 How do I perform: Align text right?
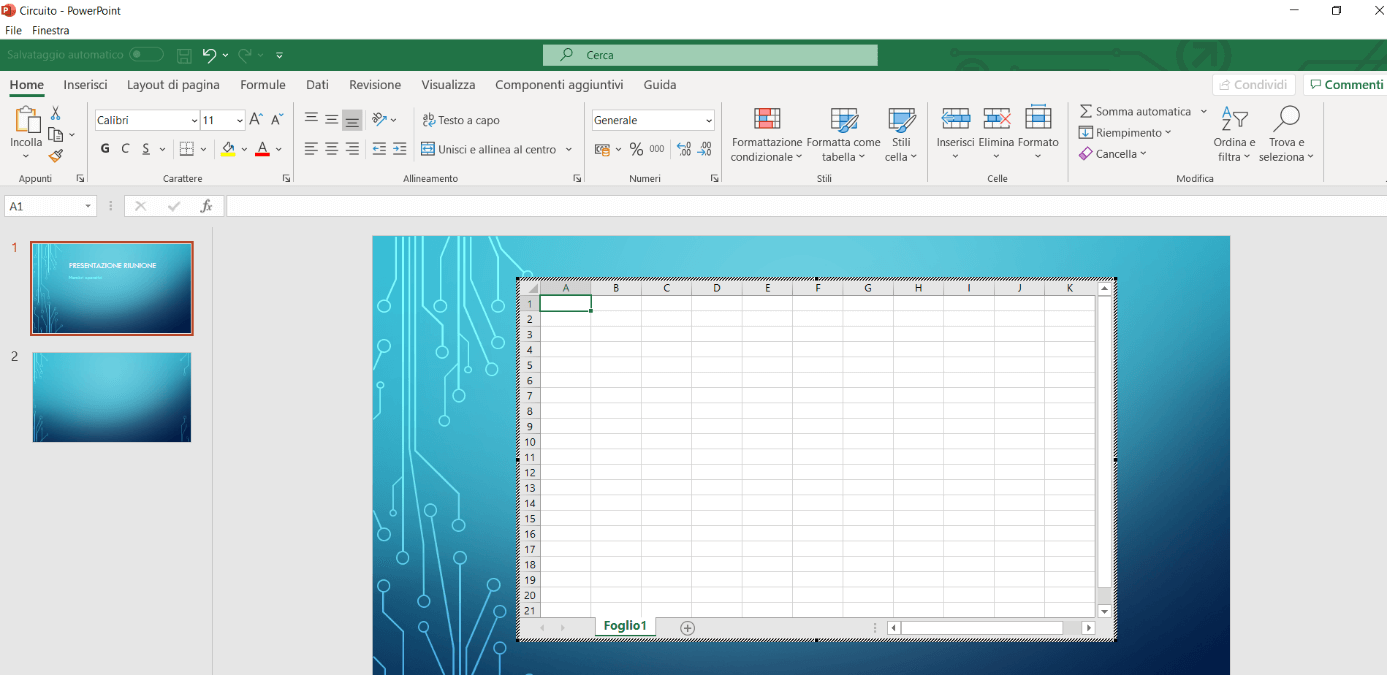(x=352, y=149)
